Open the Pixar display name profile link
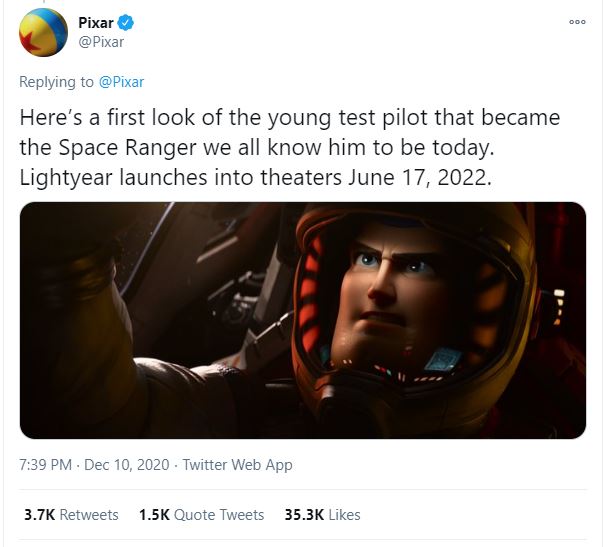The image size is (607, 547). pyautogui.click(x=98, y=22)
